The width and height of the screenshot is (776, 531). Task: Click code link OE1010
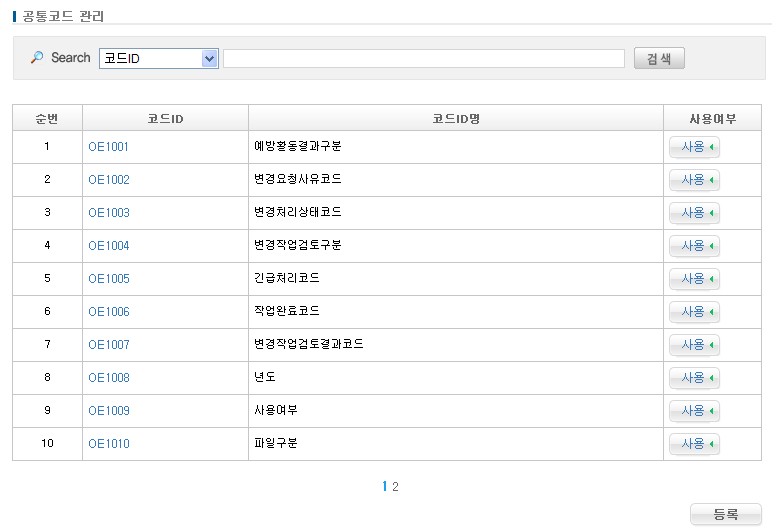coord(108,444)
